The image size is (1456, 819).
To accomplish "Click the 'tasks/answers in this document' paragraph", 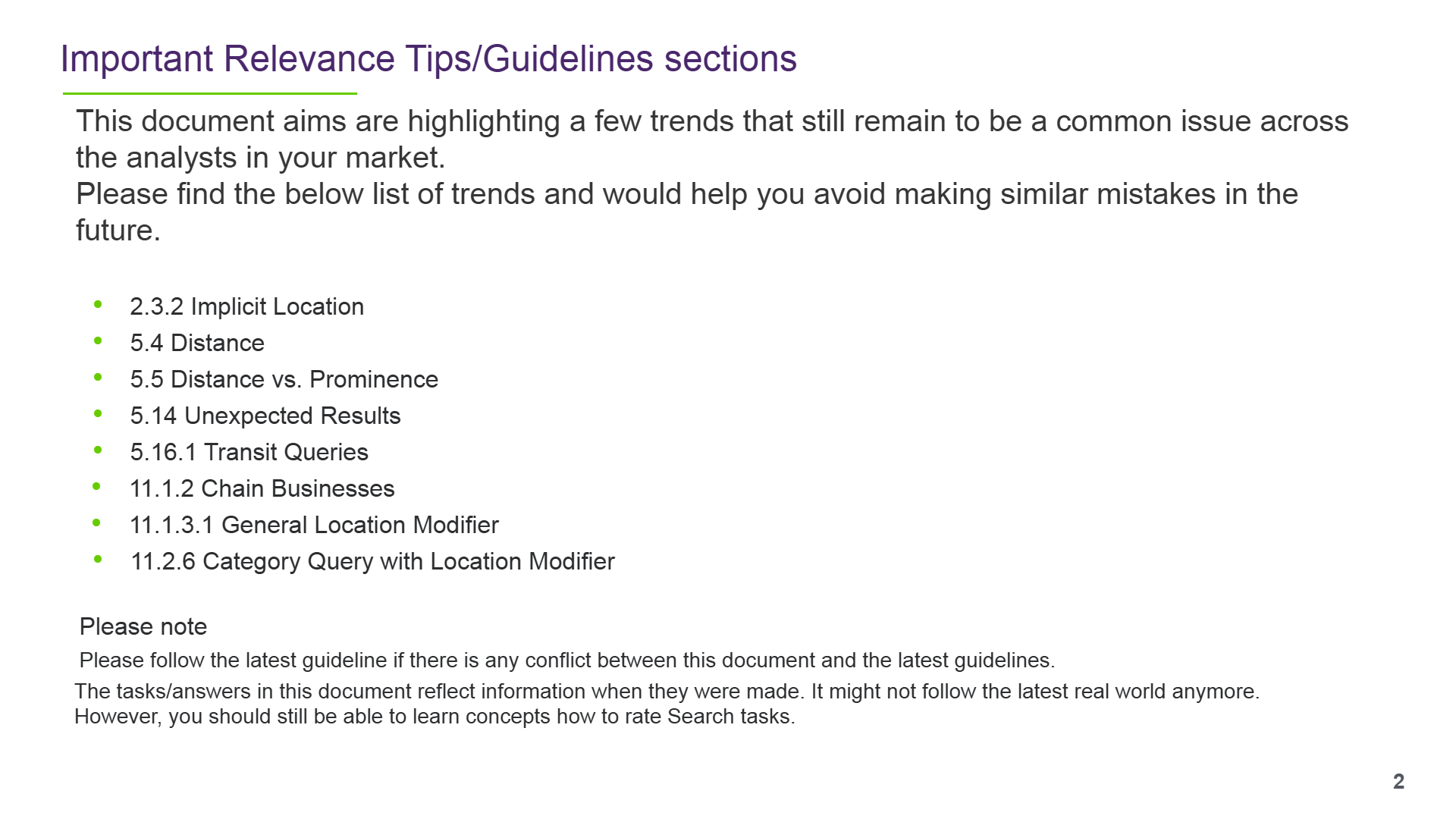I will click(667, 704).
